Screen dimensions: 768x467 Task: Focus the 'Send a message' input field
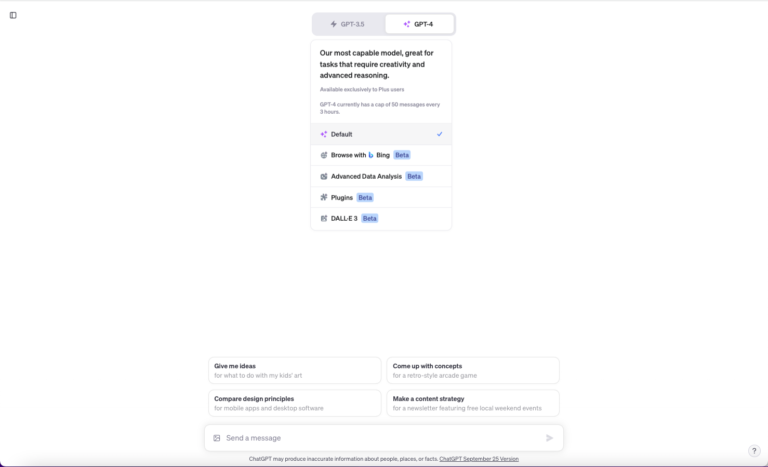(x=380, y=438)
